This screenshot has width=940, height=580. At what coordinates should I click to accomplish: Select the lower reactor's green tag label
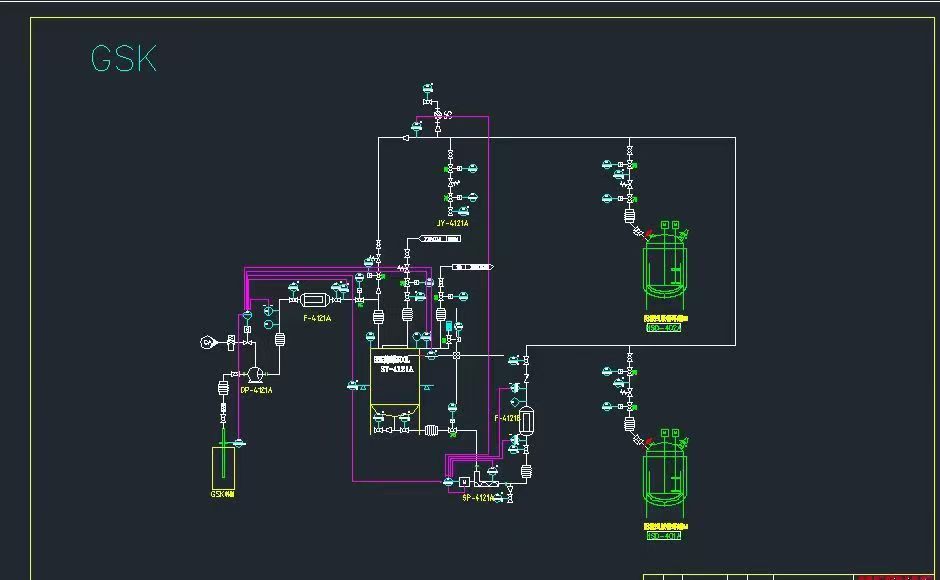[x=664, y=535]
